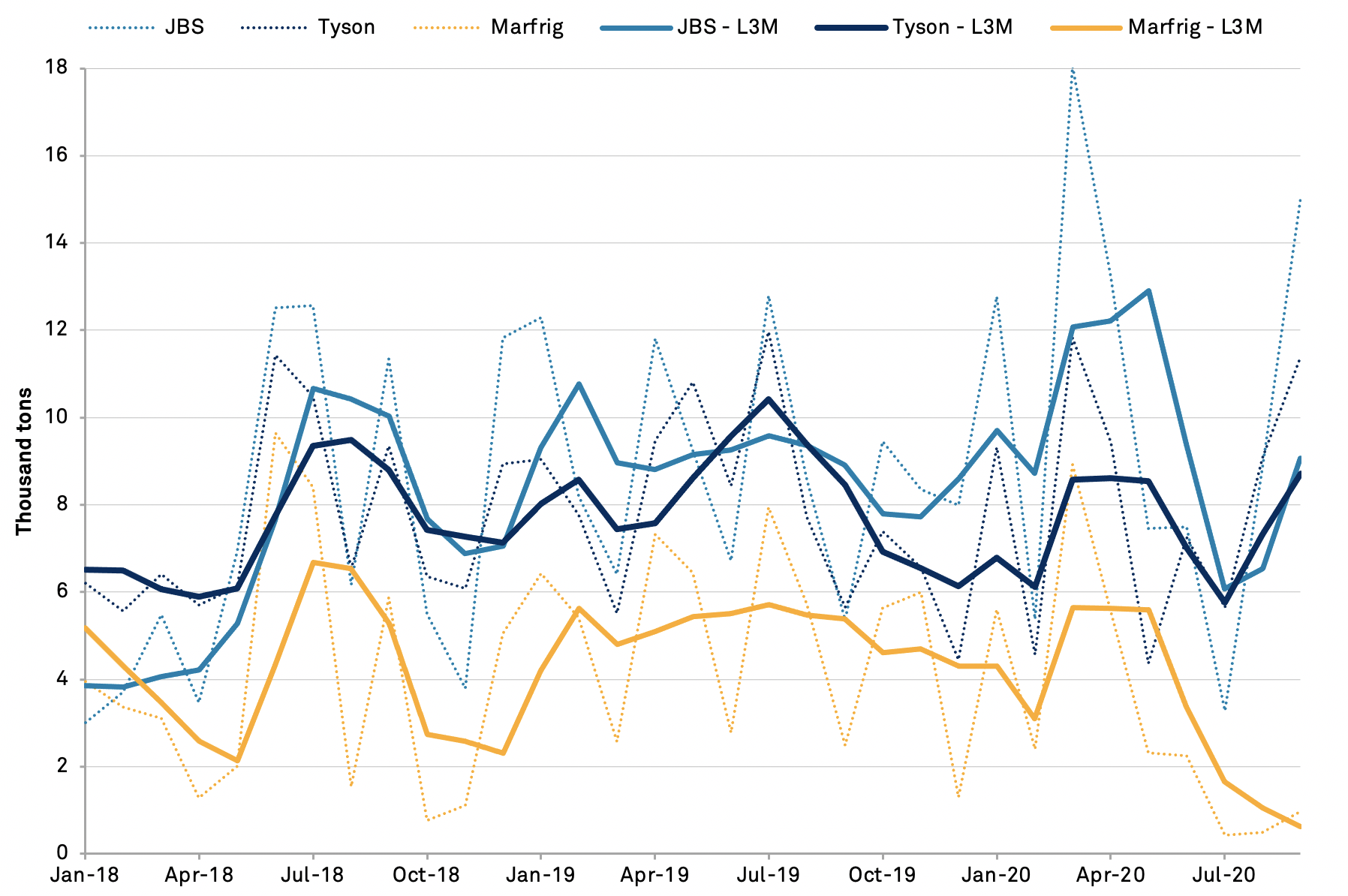Click the Tyson dotted line legend swatch
The width and height of the screenshot is (1348, 896).
click(274, 28)
